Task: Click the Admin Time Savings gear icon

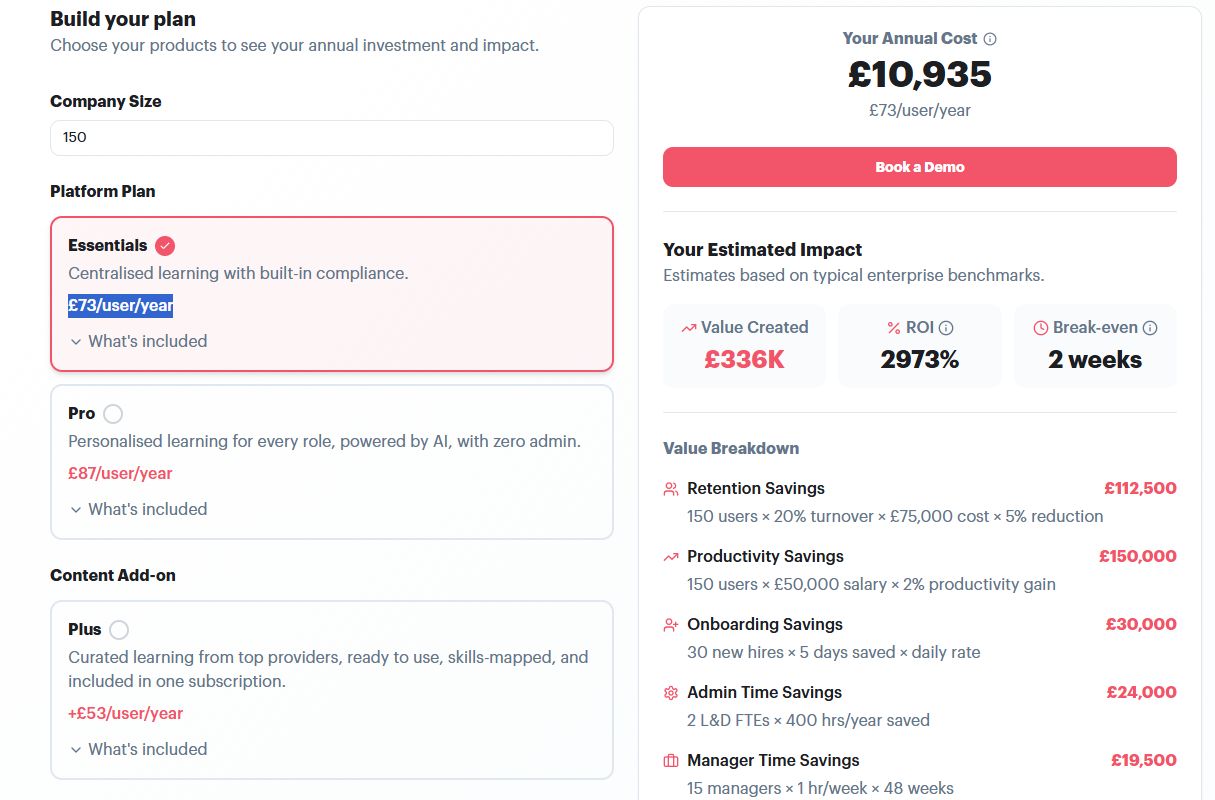Action: click(x=671, y=693)
